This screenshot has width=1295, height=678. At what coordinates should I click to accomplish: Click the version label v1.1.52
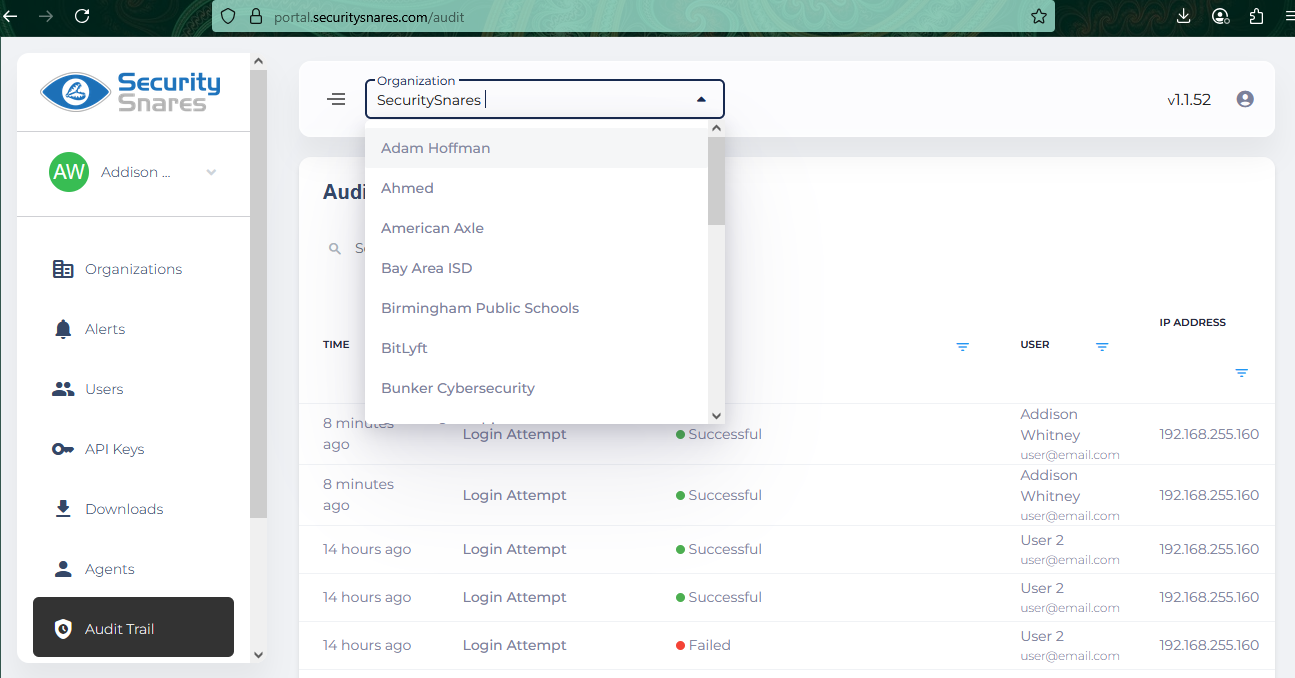pyautogui.click(x=1189, y=100)
